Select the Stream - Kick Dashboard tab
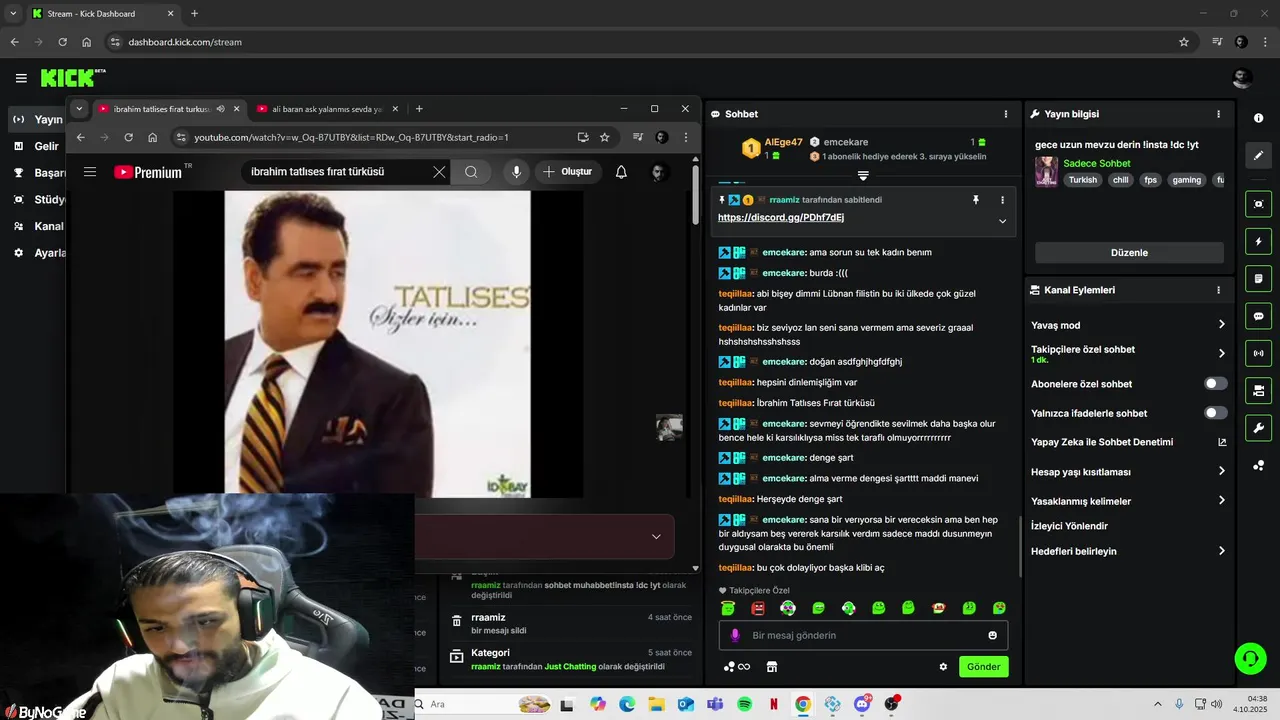This screenshot has width=1280, height=720. coord(102,14)
